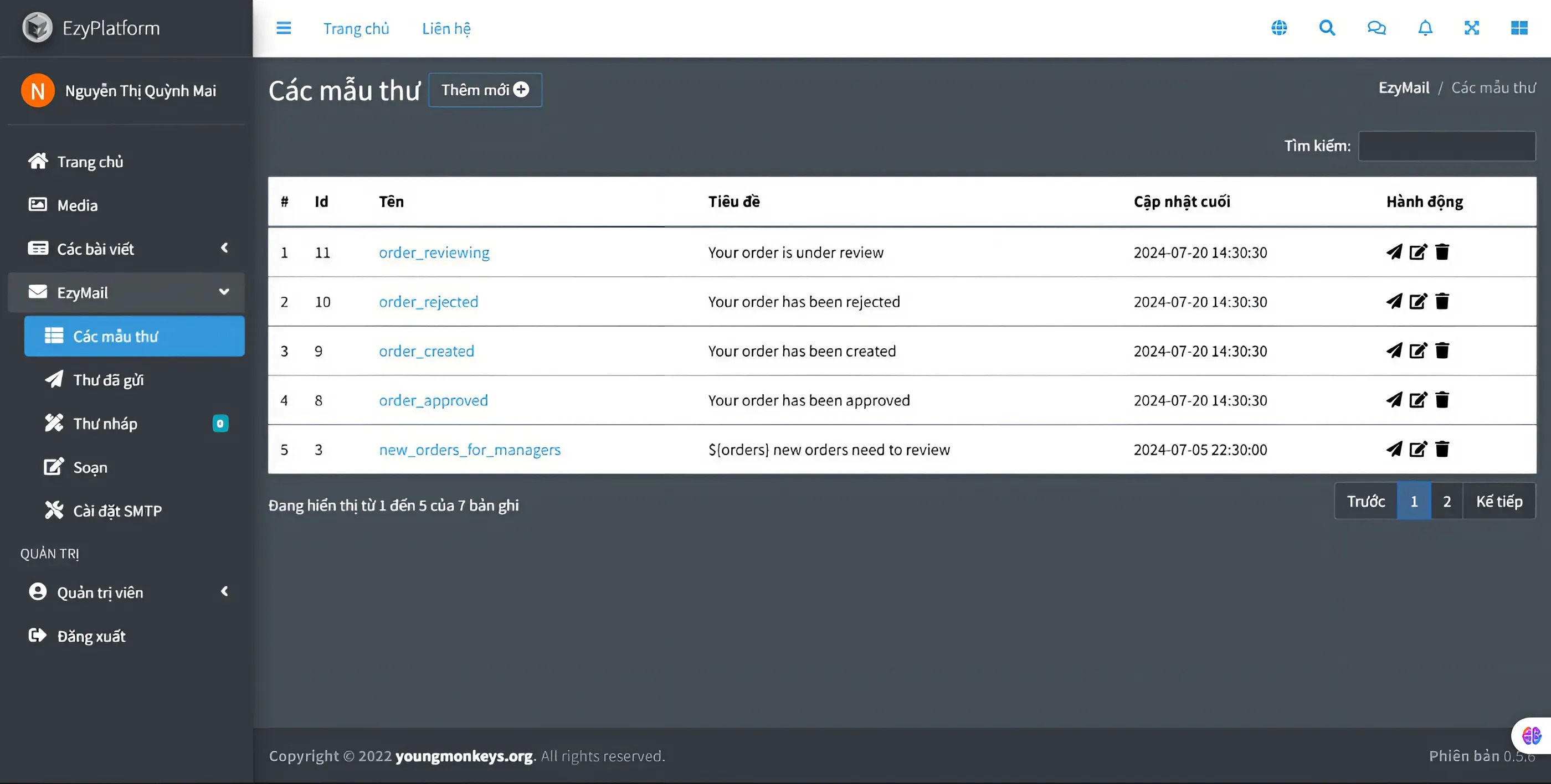1551x784 pixels.
Task: Open Media in the sidebar
Action: tap(126, 205)
